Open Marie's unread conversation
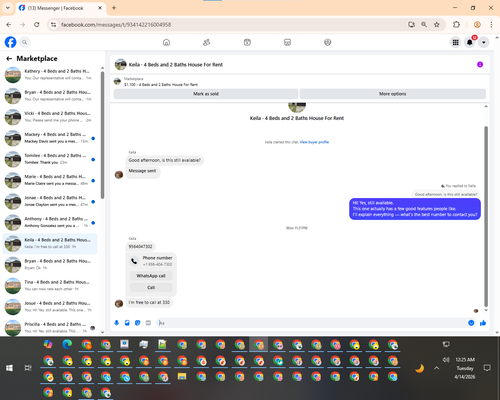The height and width of the screenshot is (400, 500). pyautogui.click(x=50, y=180)
